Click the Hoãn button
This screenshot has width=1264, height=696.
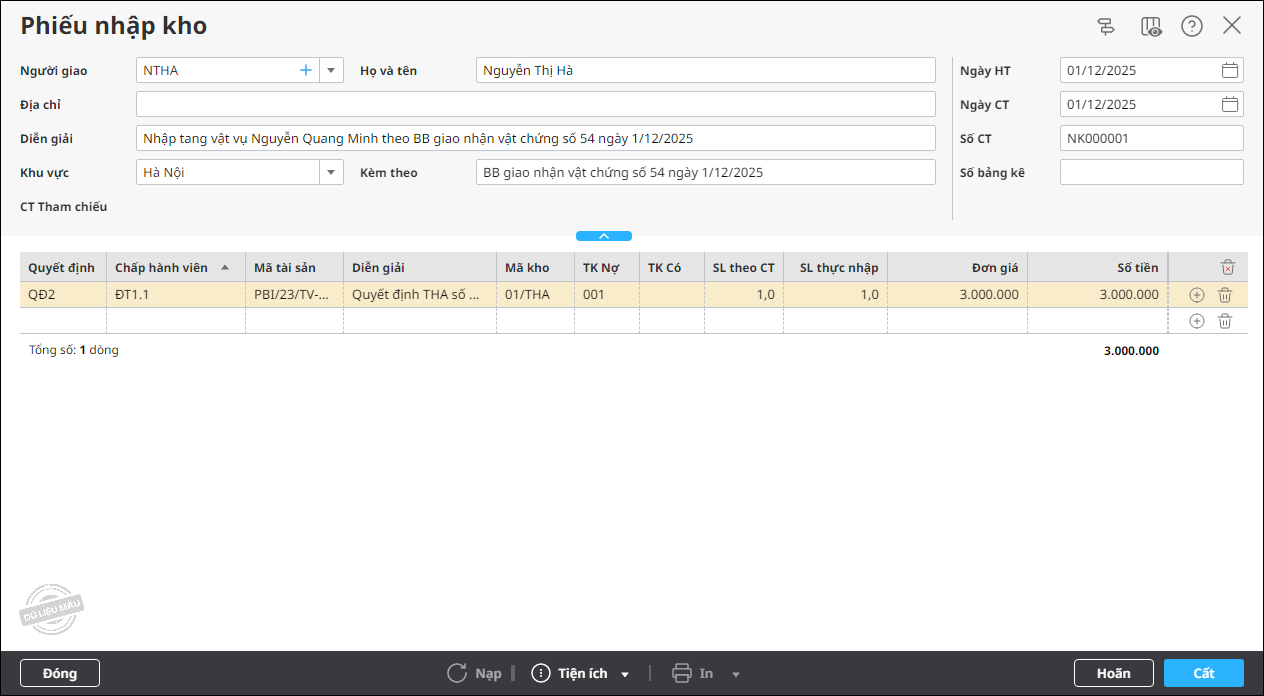1114,673
